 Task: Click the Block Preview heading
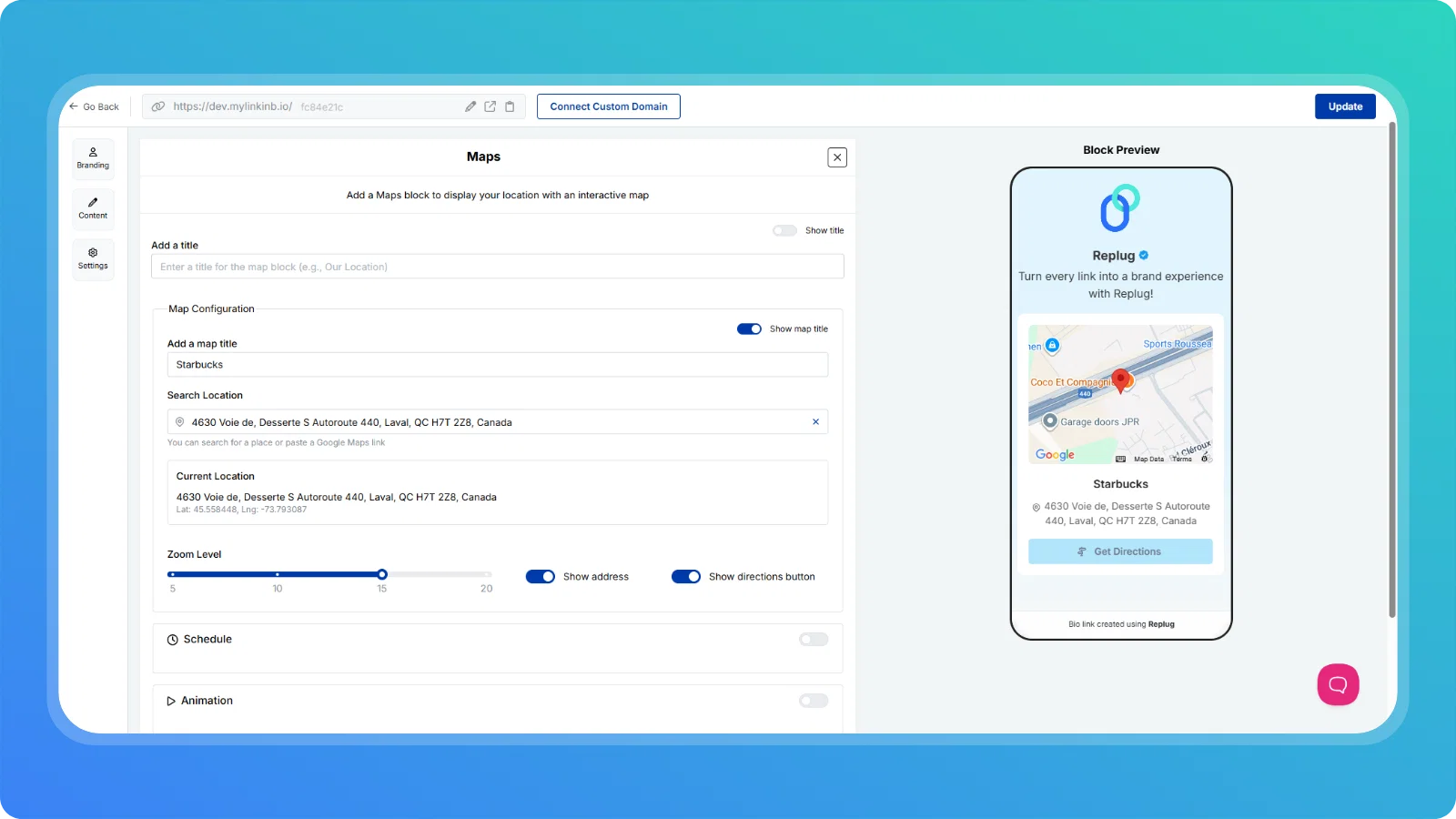1121,150
